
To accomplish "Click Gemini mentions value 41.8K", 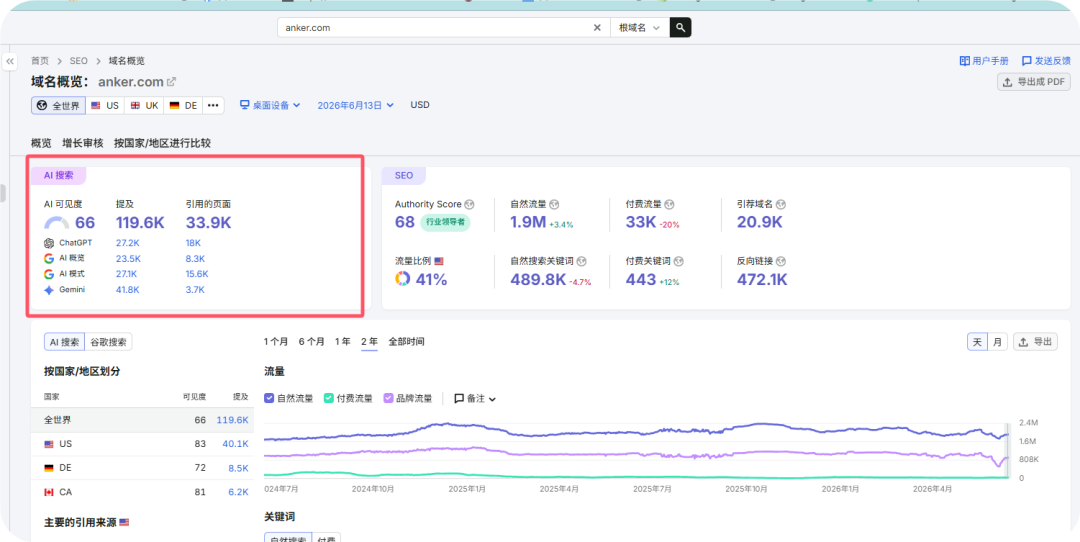I will (127, 290).
